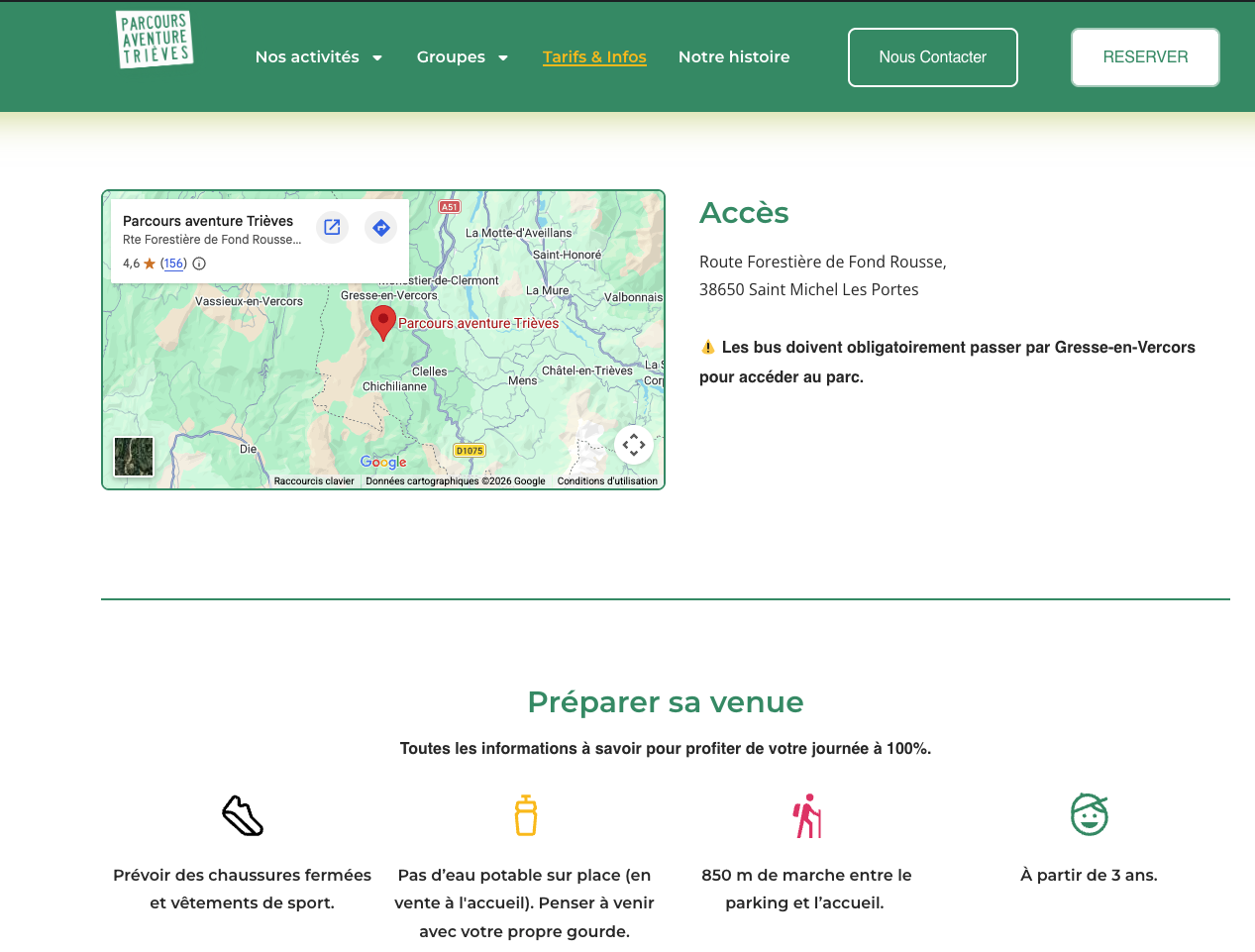Click the D1075 road badge on map
Screen dimensions: 1255x952
(470, 451)
